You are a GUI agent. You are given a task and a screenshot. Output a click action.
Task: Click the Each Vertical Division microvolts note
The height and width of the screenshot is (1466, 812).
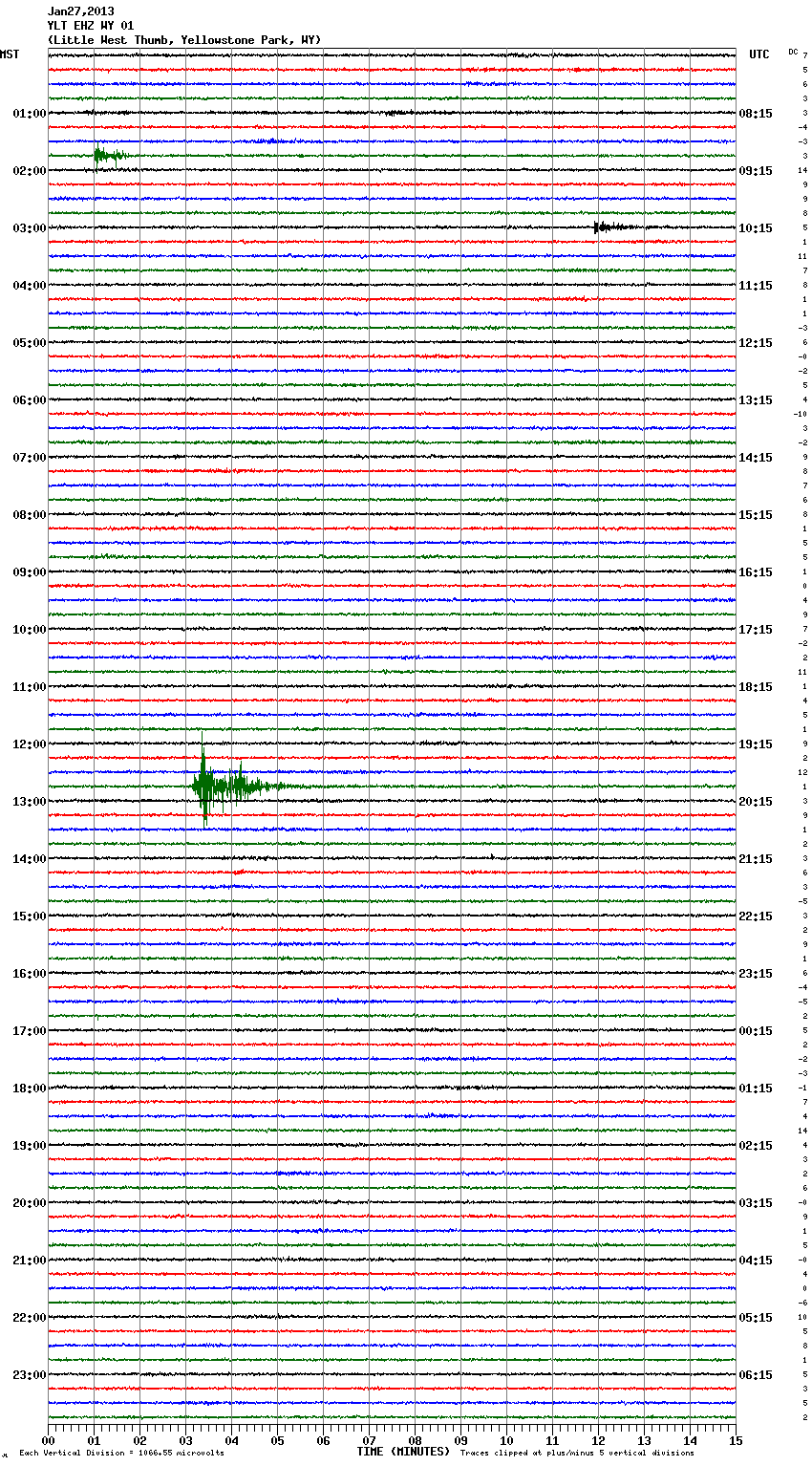[x=121, y=1454]
